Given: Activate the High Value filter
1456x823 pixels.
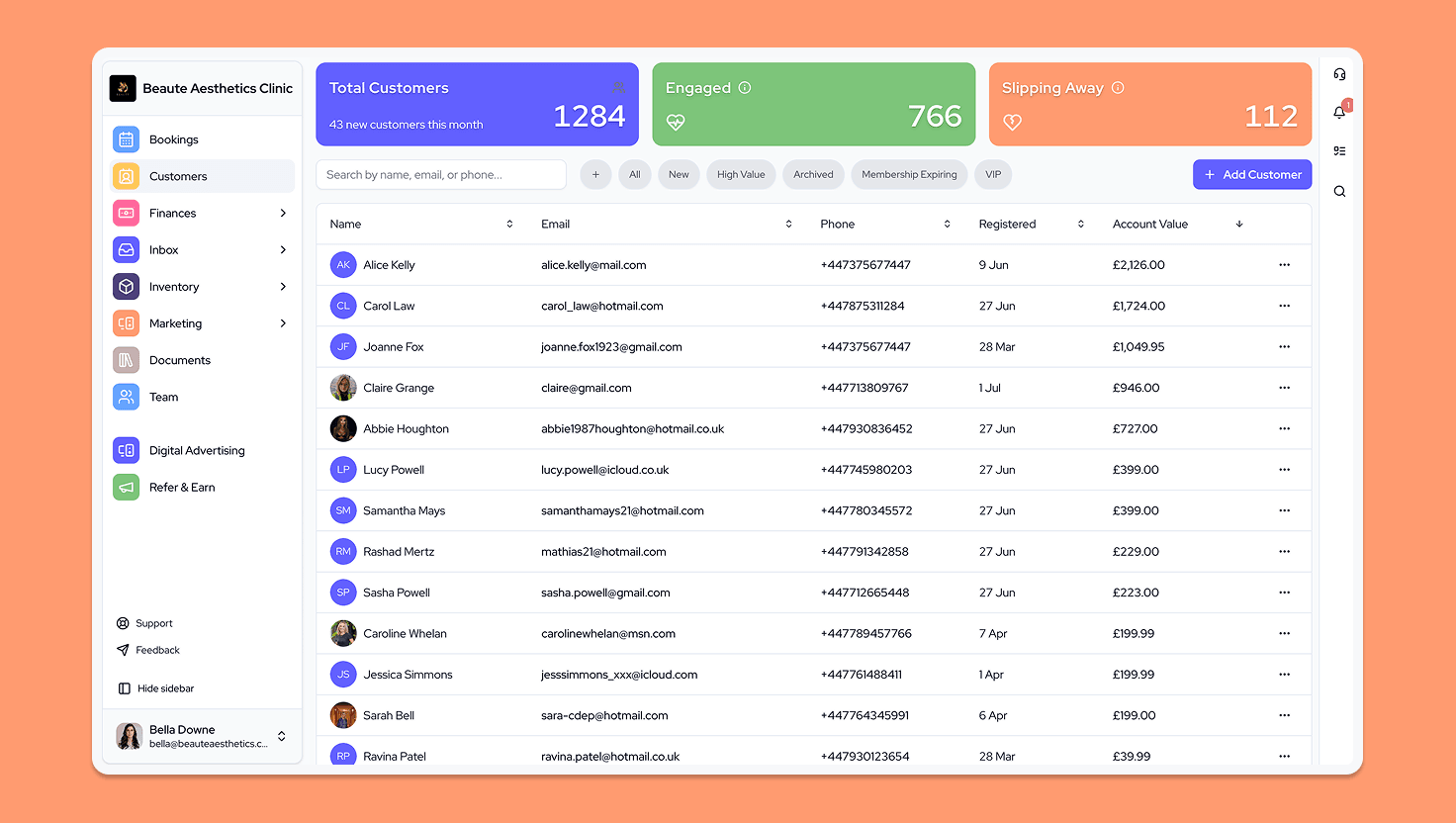Looking at the screenshot, I should coord(741,174).
